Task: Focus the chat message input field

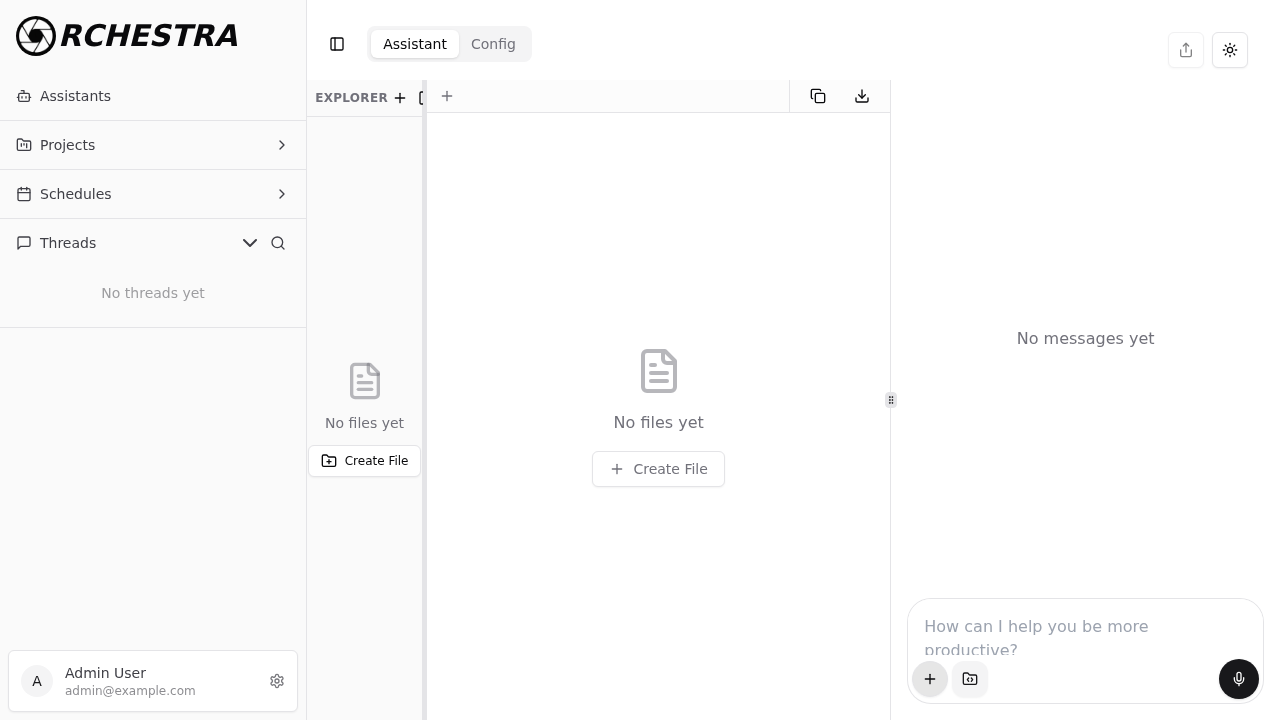Action: 1085,634
